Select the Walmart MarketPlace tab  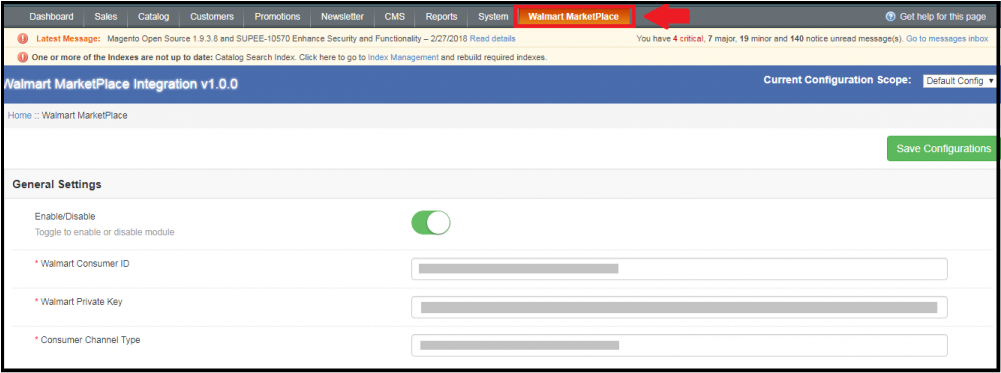pos(573,17)
